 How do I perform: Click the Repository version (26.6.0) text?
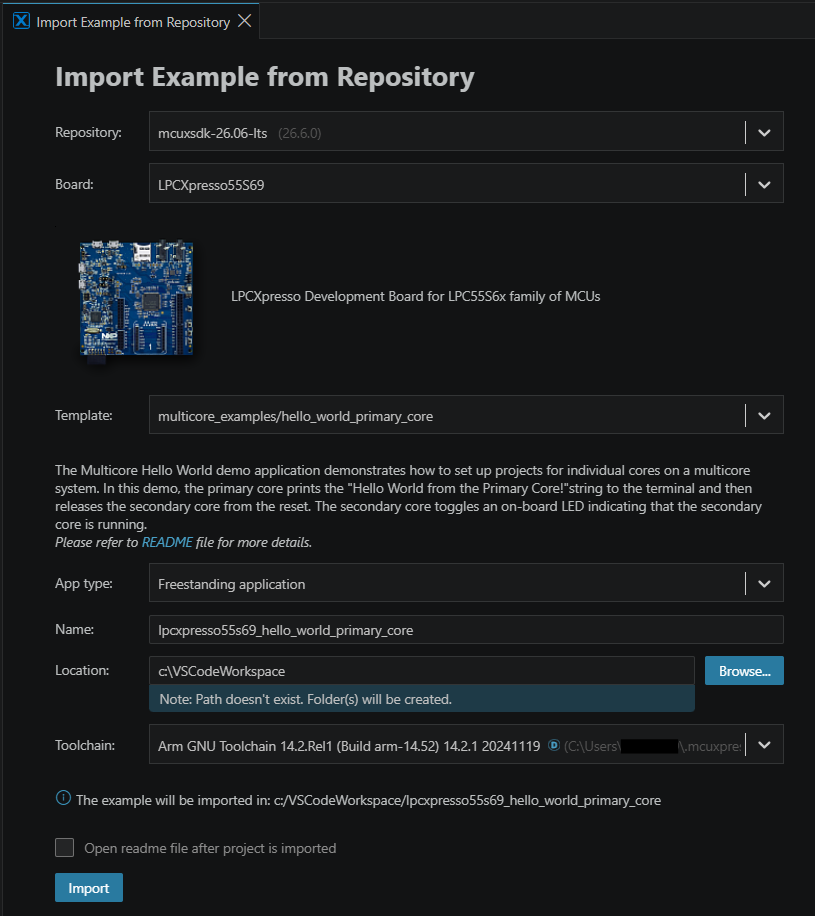[300, 133]
